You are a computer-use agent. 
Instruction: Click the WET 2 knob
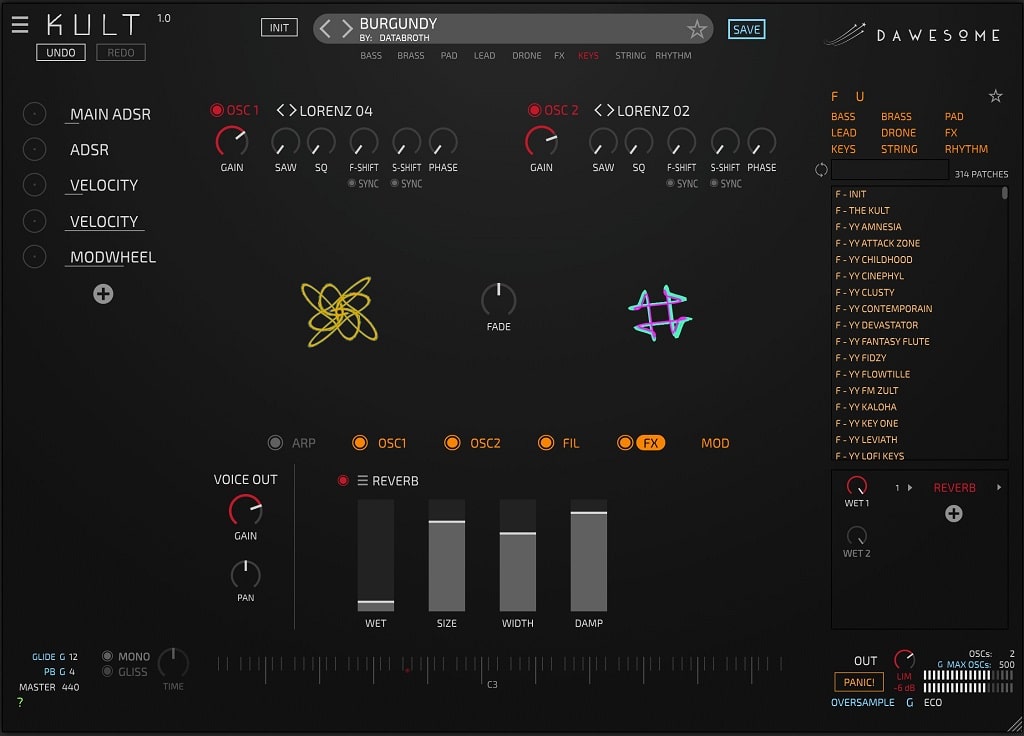coord(856,536)
